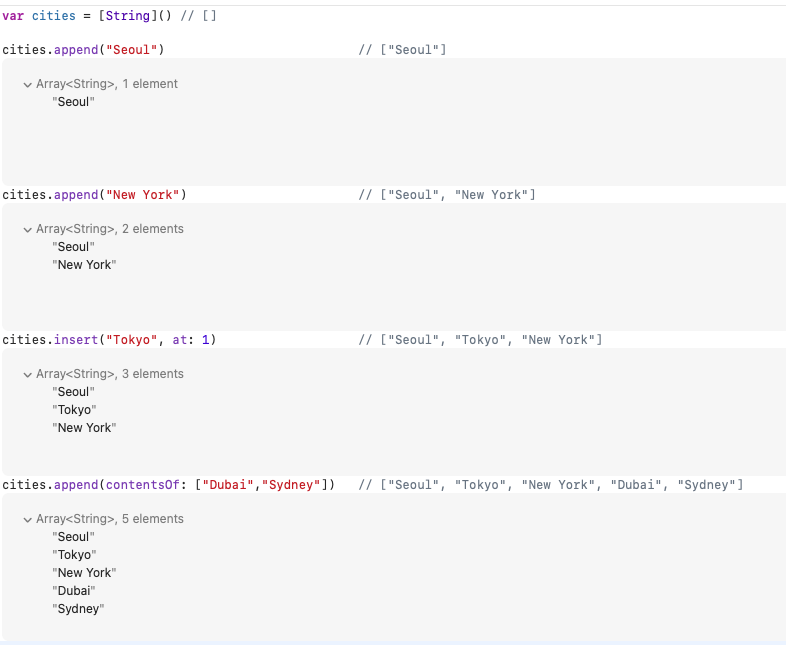Select "Array<String>, 2 elements" header
Image resolution: width=786 pixels, height=645 pixels.
(x=110, y=229)
